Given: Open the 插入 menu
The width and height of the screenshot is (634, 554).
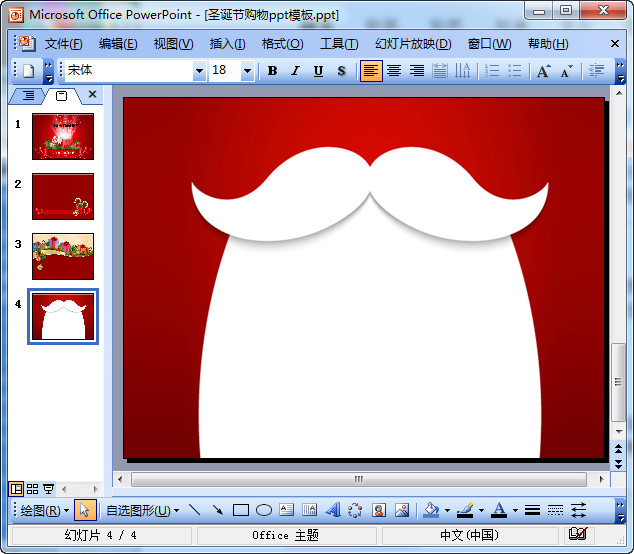Looking at the screenshot, I should click(227, 44).
